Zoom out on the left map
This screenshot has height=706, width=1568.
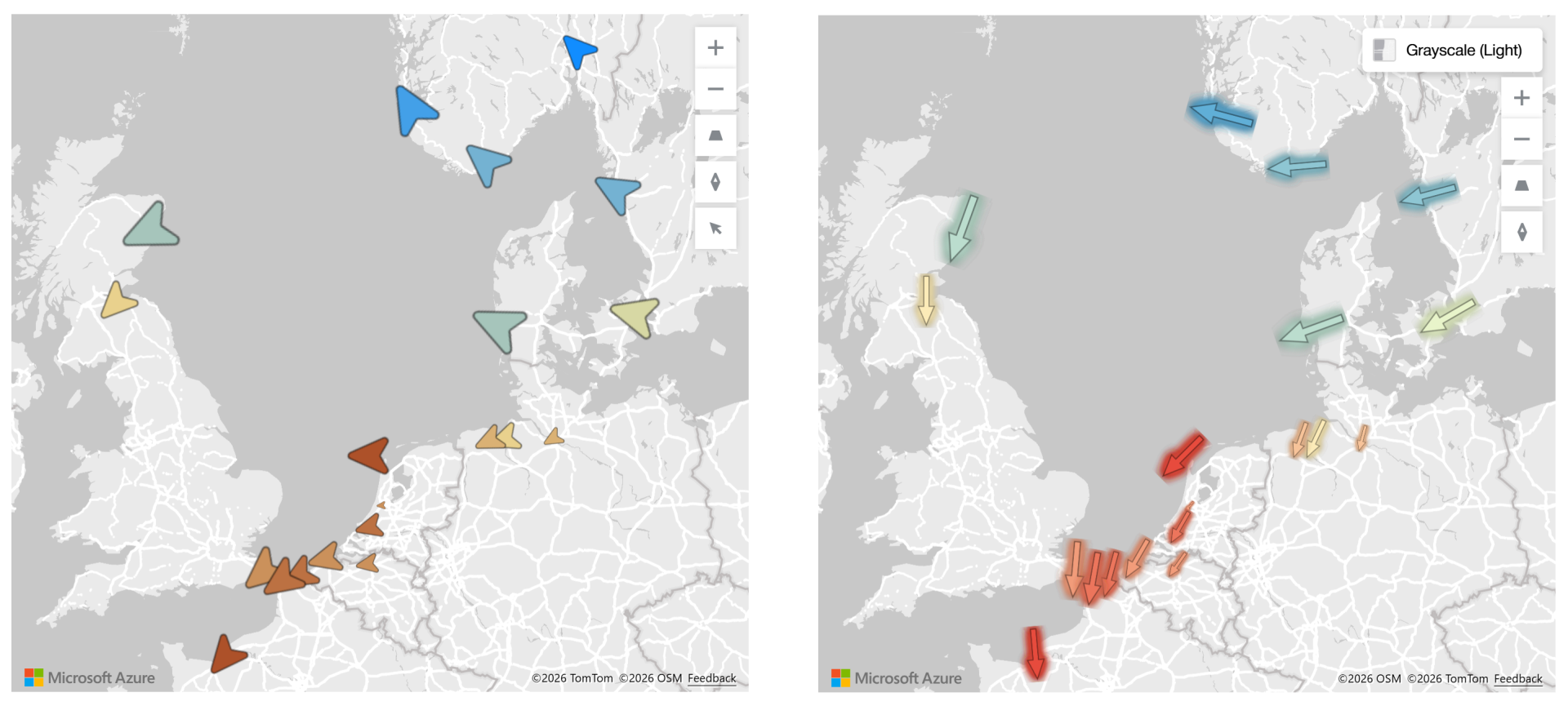point(715,89)
